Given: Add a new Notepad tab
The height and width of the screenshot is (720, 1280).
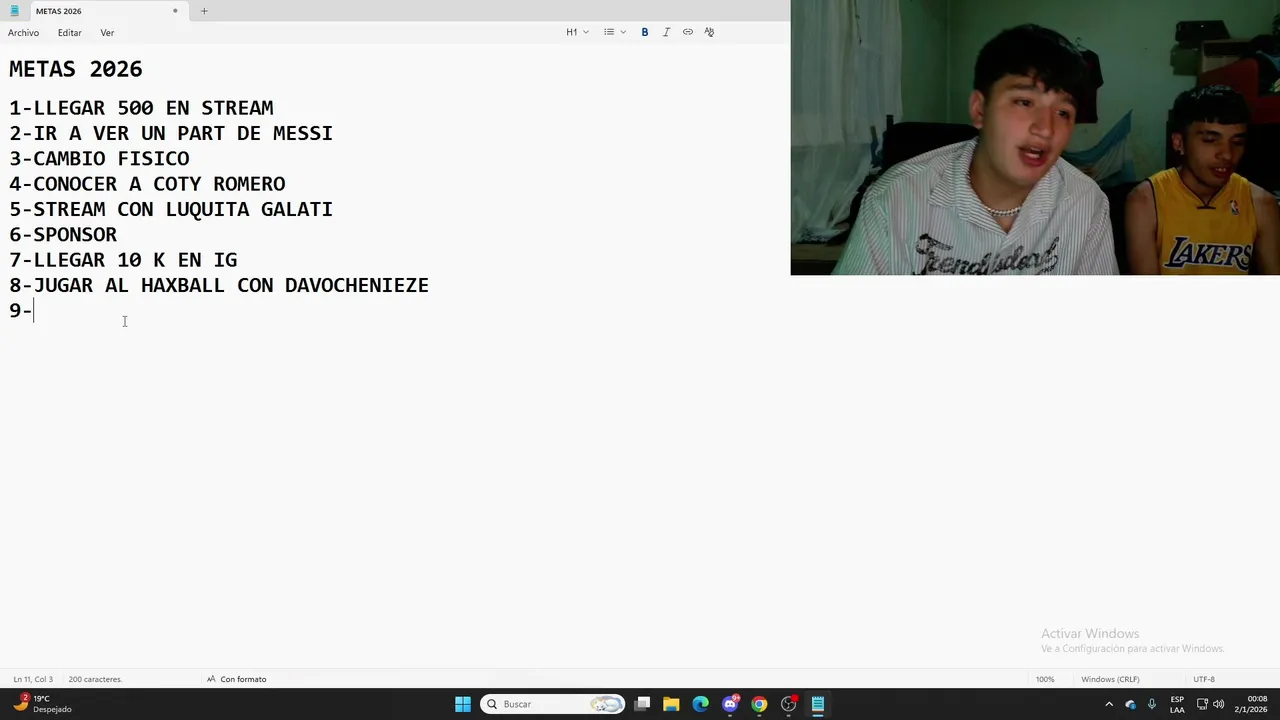Looking at the screenshot, I should 204,11.
